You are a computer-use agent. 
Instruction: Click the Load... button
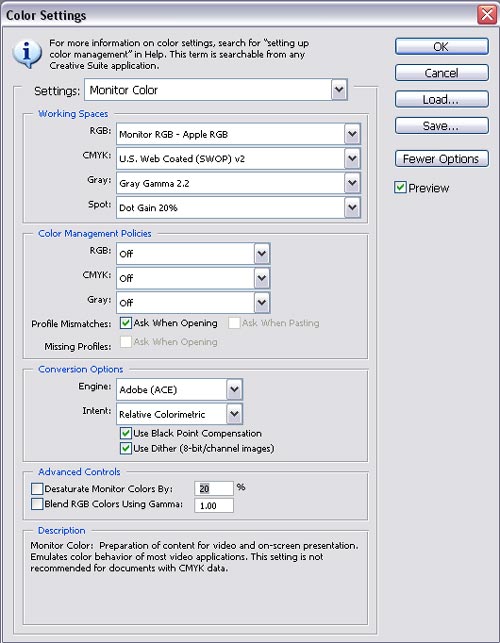(442, 99)
